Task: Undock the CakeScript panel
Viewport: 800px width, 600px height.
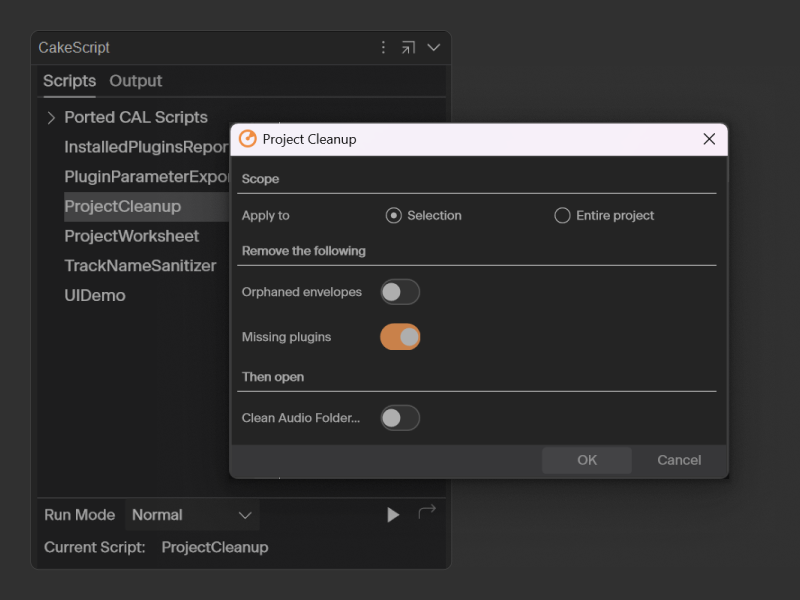Action: (x=408, y=47)
